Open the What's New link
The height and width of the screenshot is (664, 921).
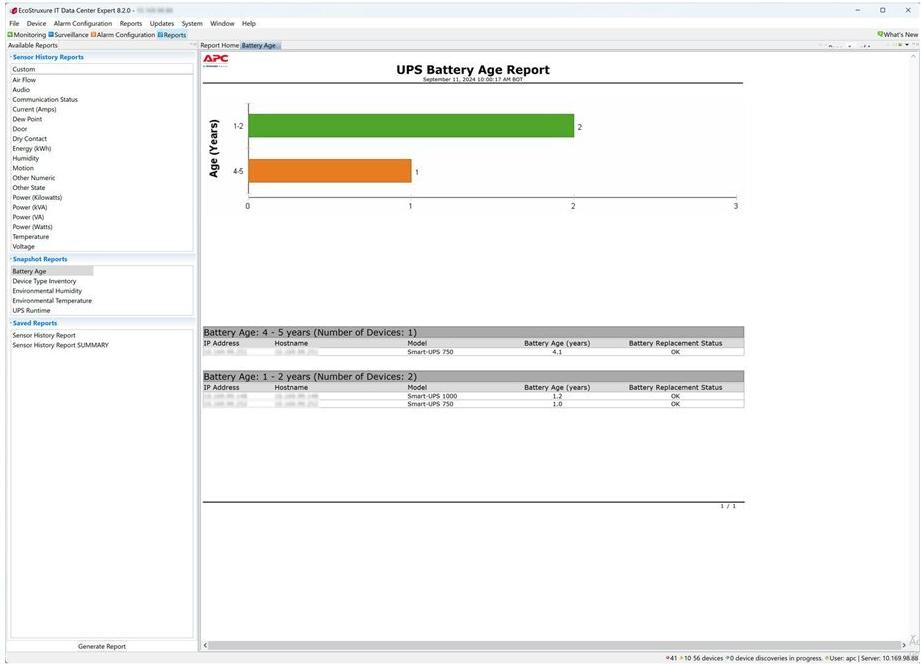tap(899, 35)
